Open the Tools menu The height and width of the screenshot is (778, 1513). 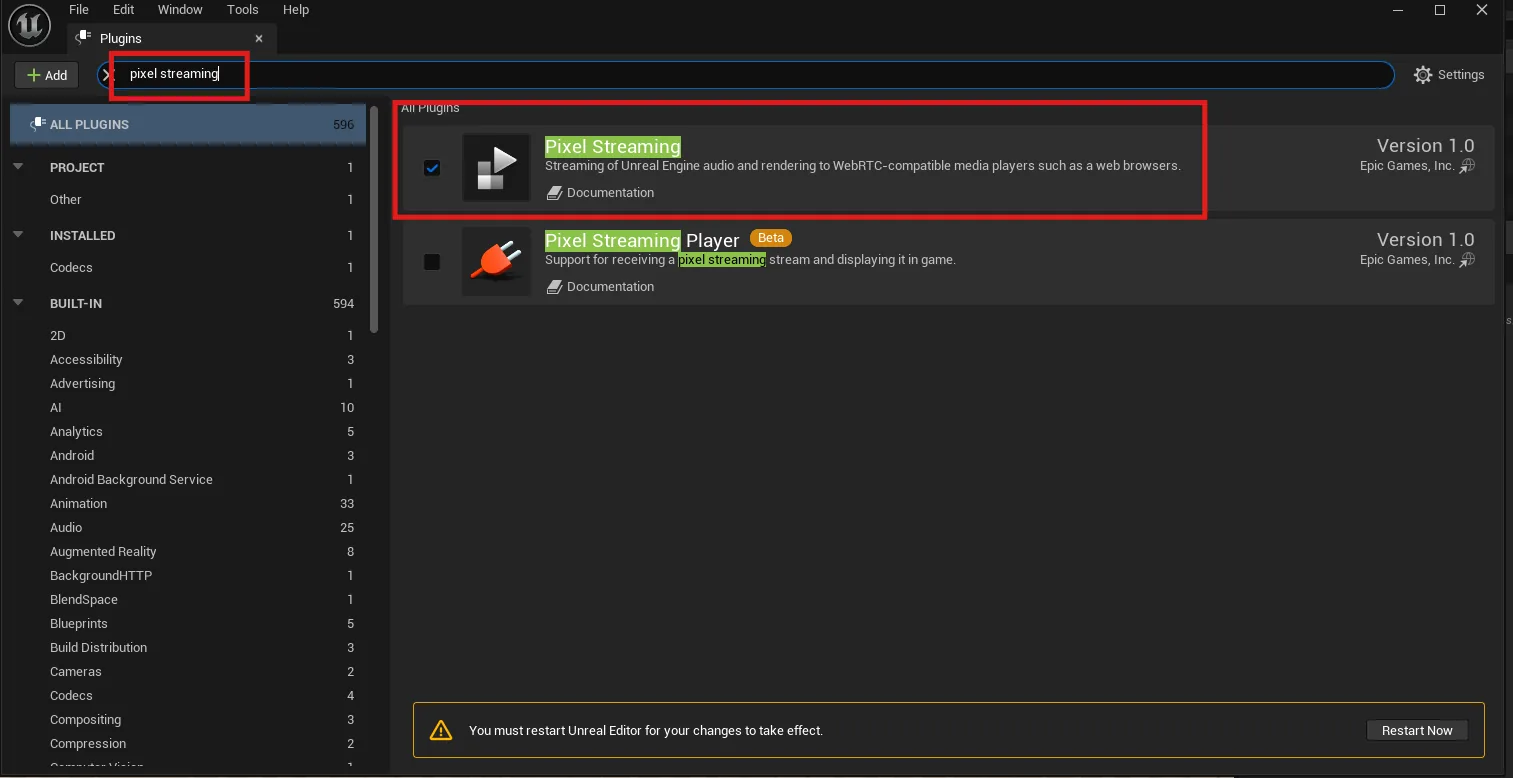(242, 10)
